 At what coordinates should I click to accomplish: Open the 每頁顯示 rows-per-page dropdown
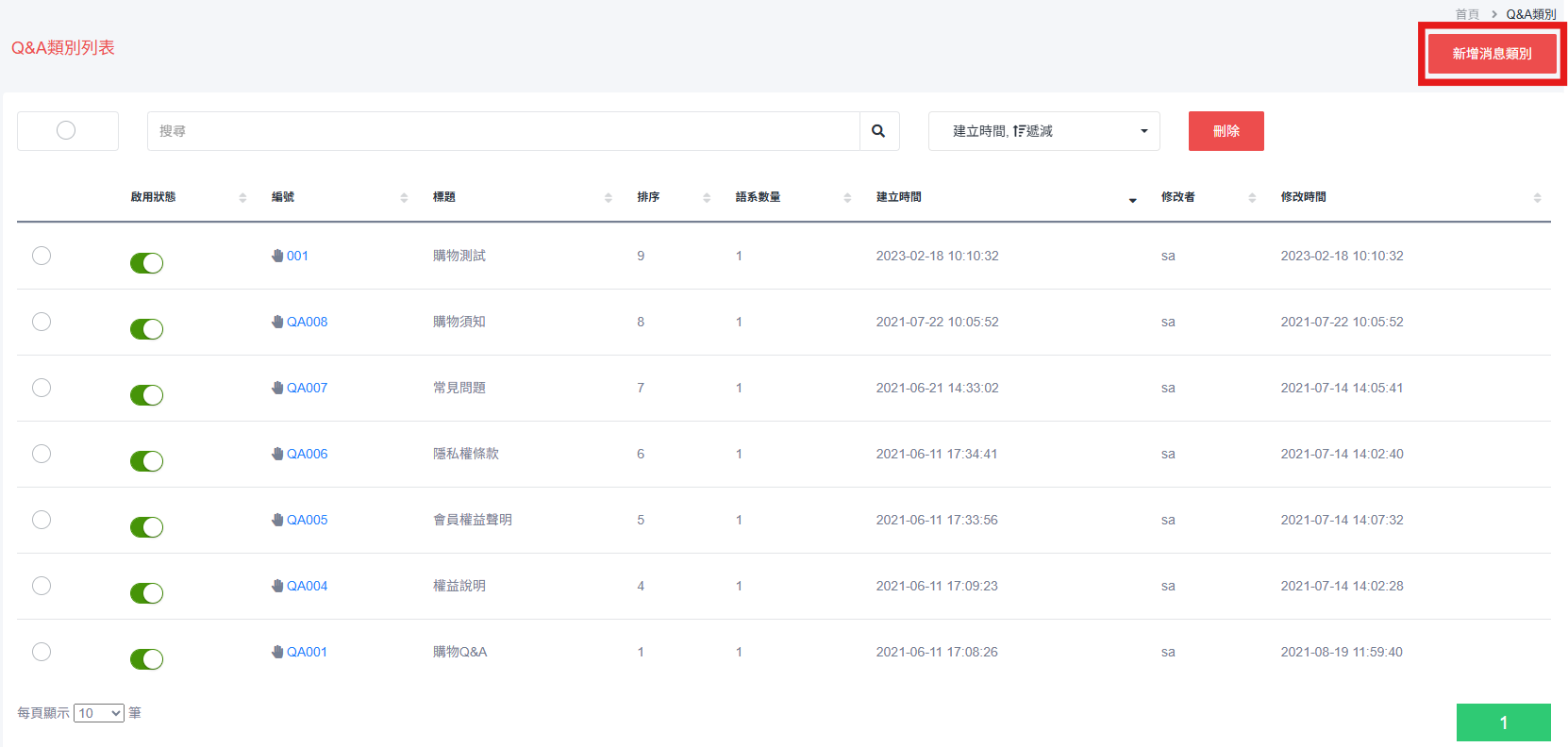[x=99, y=713]
